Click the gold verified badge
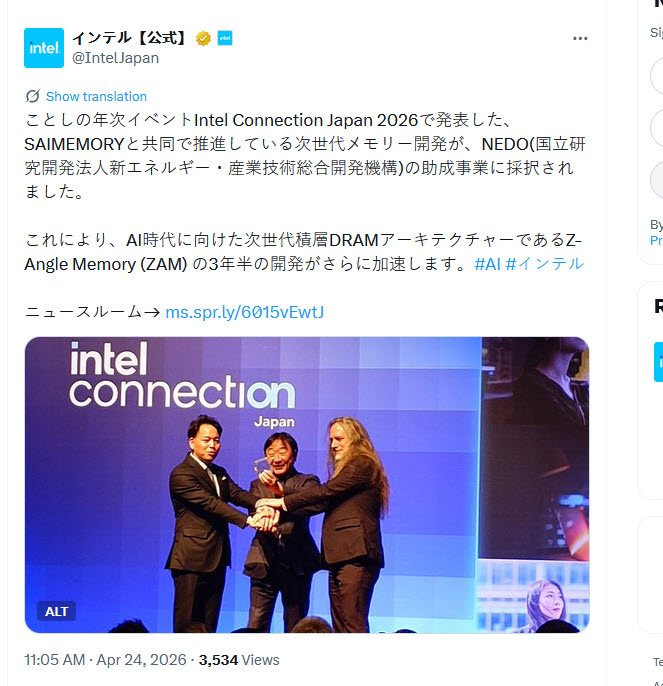This screenshot has width=663, height=686. [203, 38]
